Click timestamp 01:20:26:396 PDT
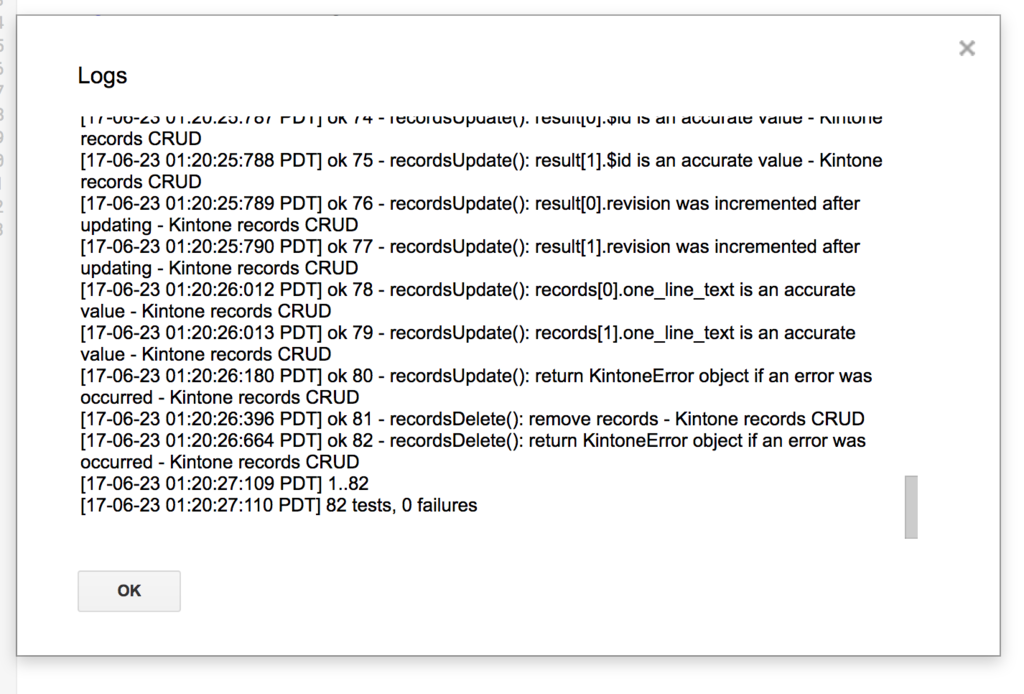The width and height of the screenshot is (1024, 694). click(x=243, y=419)
